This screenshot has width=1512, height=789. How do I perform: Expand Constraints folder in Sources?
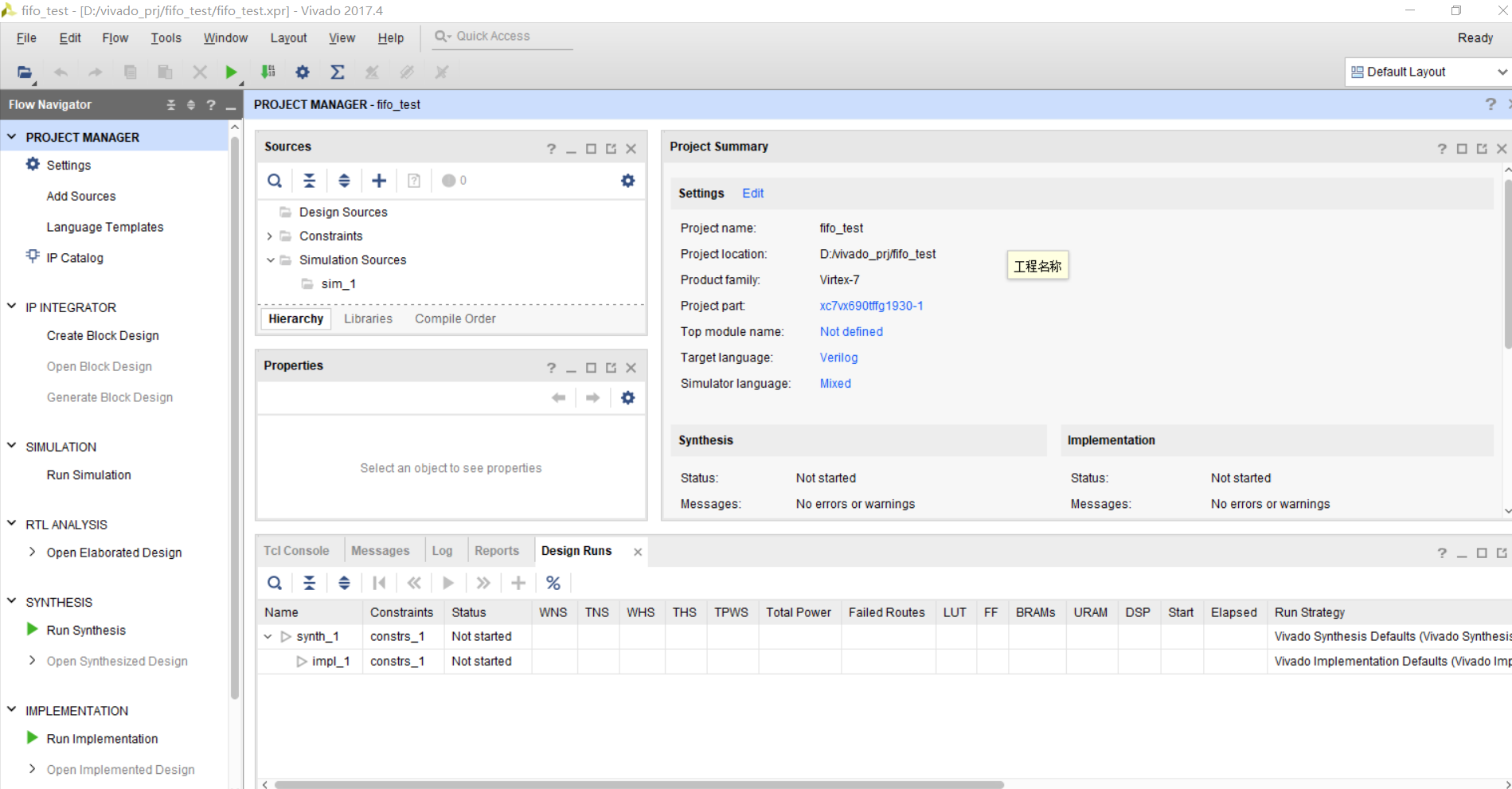coord(269,236)
